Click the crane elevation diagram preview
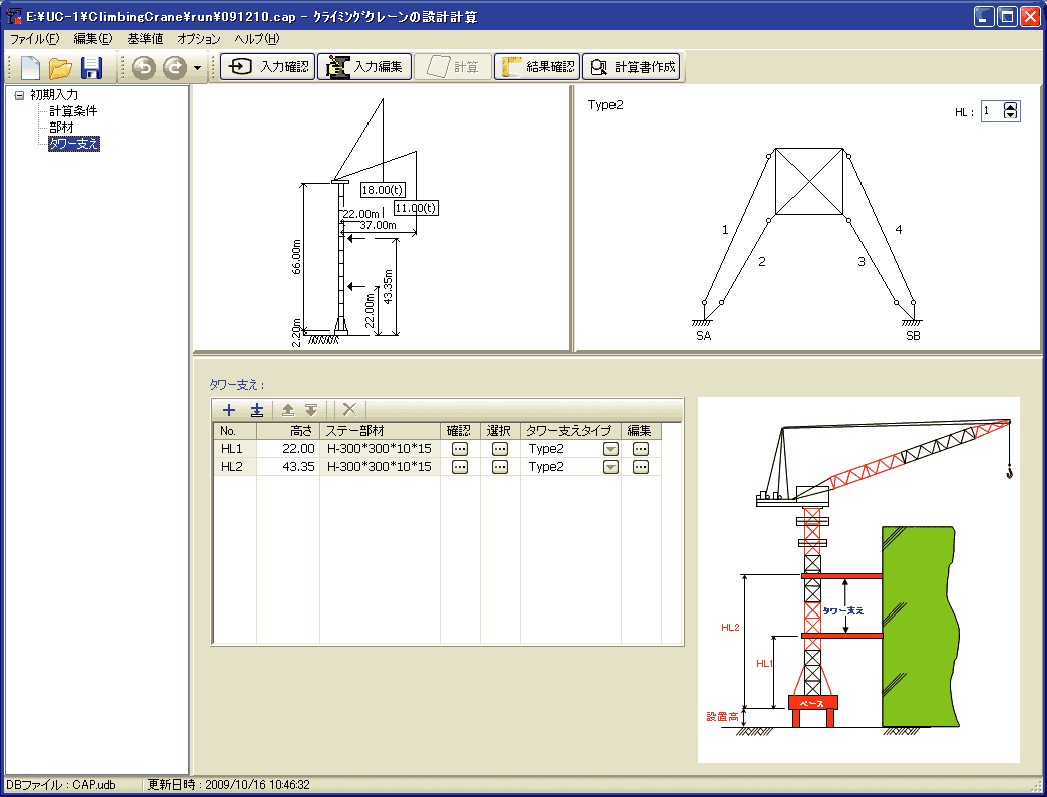This screenshot has width=1047, height=797. 381,217
